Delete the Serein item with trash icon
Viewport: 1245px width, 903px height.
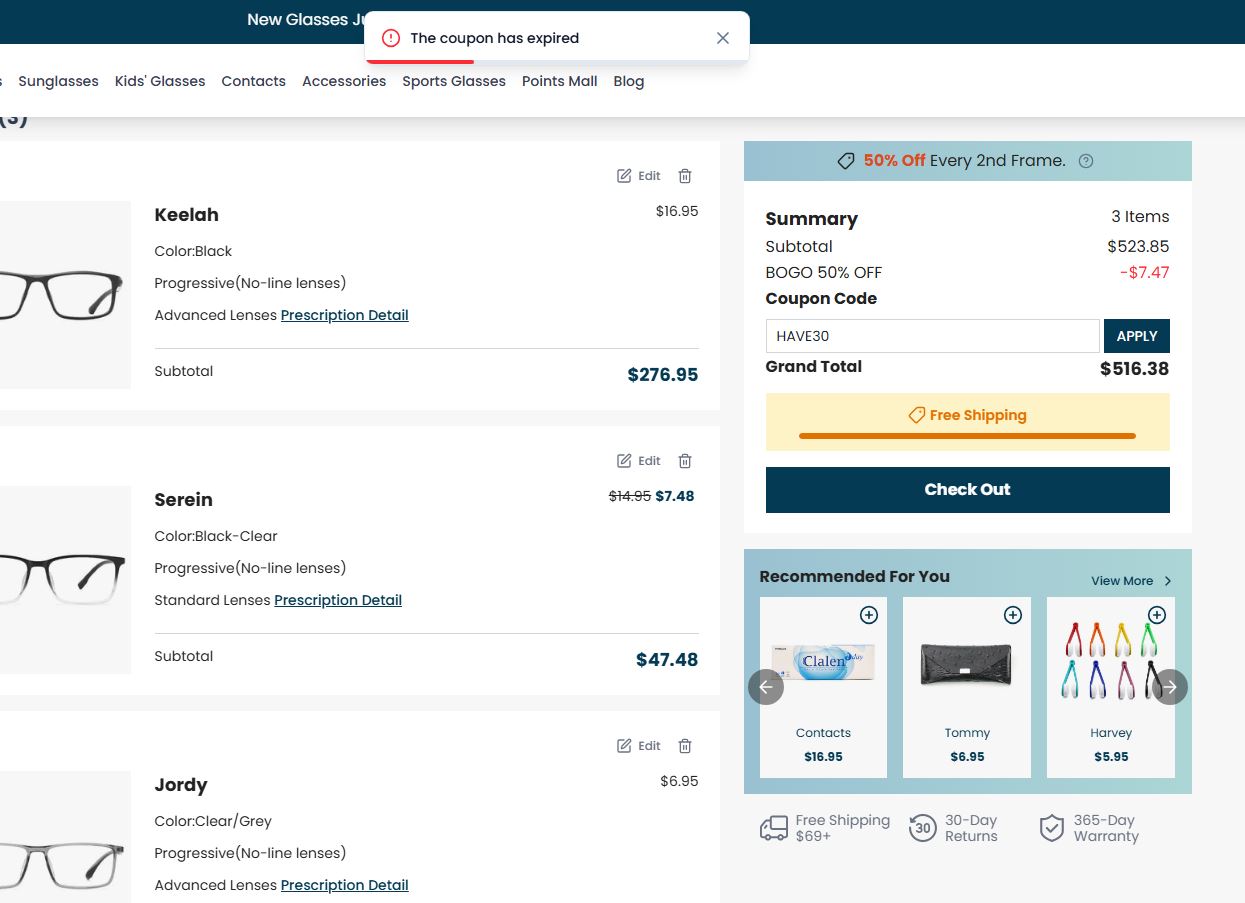pos(685,461)
